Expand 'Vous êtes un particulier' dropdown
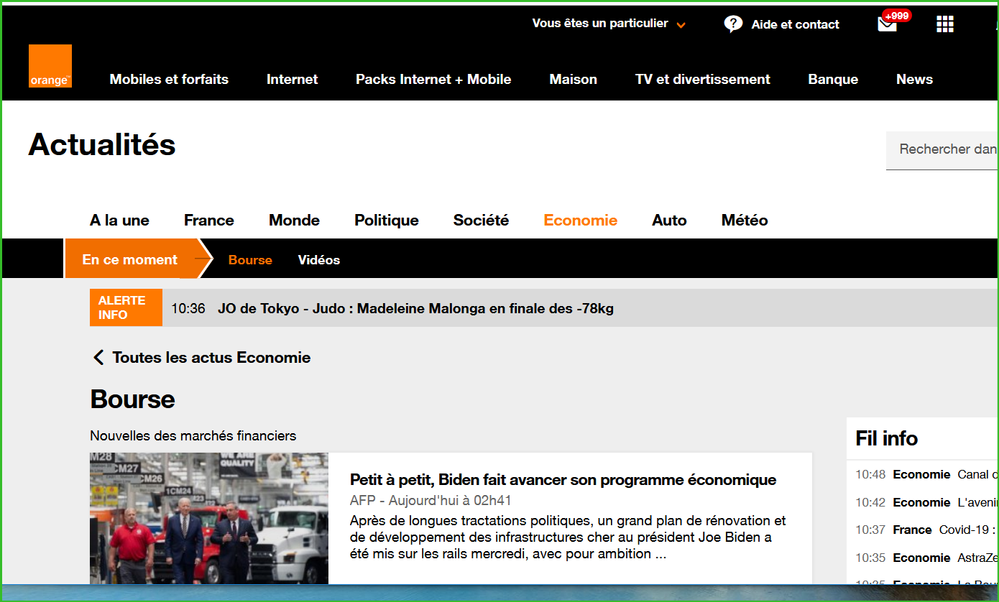999x602 pixels. point(681,25)
